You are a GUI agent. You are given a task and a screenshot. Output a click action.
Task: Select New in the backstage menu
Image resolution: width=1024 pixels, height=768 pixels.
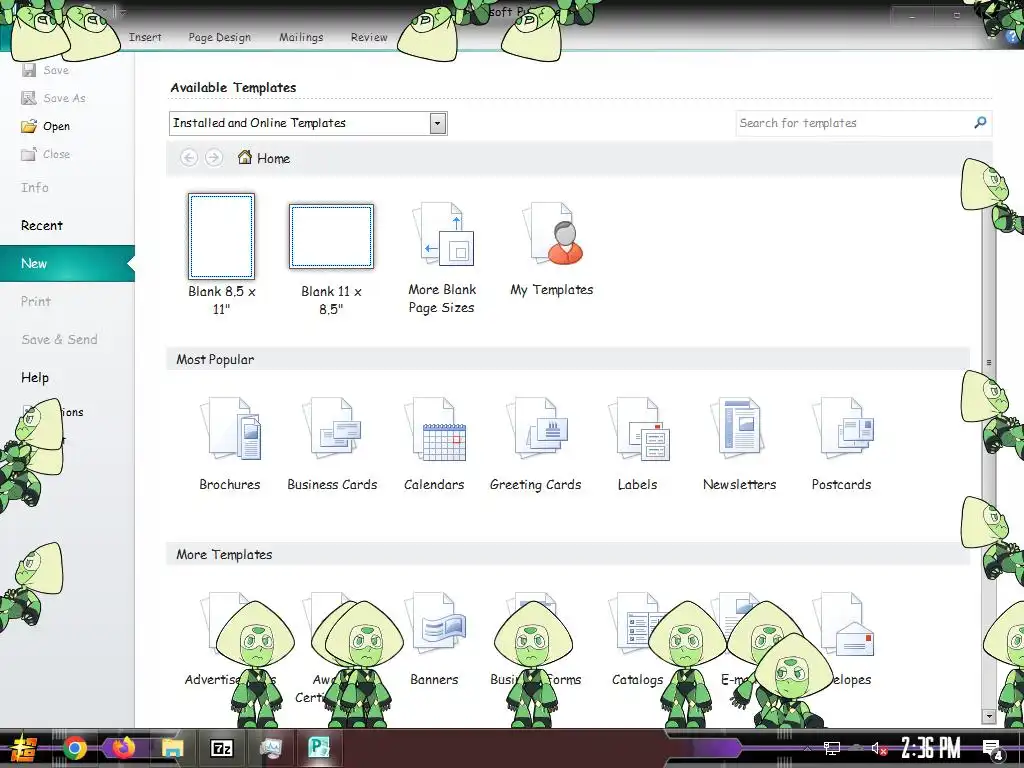67,263
